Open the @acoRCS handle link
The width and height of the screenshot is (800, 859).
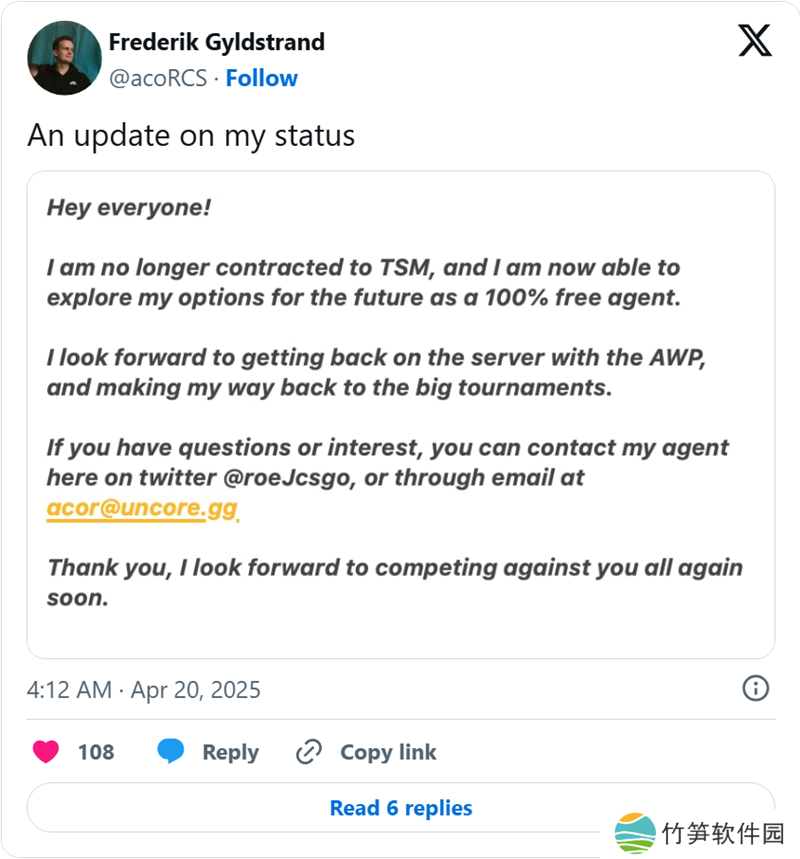pyautogui.click(x=156, y=78)
